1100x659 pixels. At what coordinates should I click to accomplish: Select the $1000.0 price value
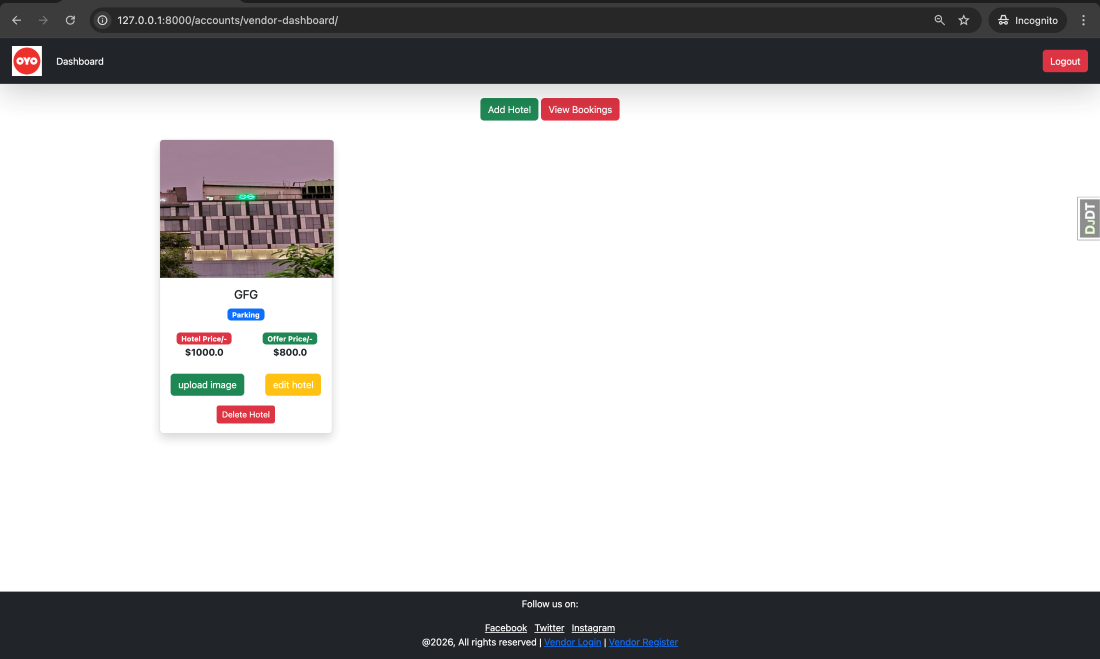point(204,352)
